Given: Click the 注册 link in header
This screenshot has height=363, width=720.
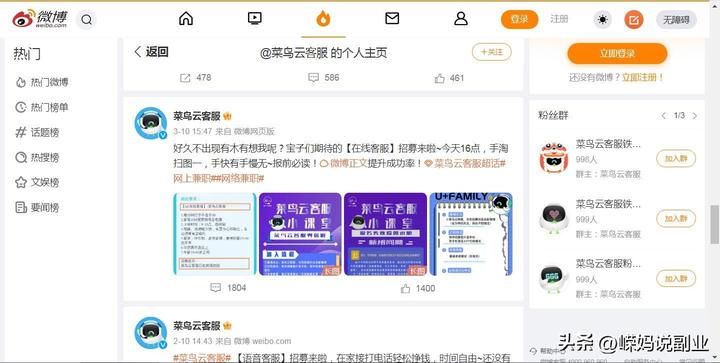Looking at the screenshot, I should point(559,19).
